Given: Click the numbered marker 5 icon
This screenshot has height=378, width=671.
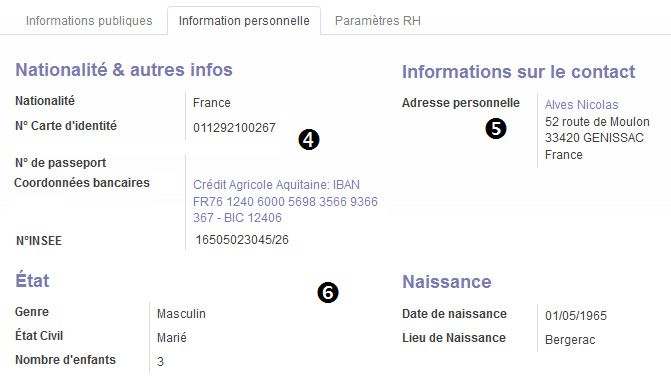Looking at the screenshot, I should (x=496, y=128).
